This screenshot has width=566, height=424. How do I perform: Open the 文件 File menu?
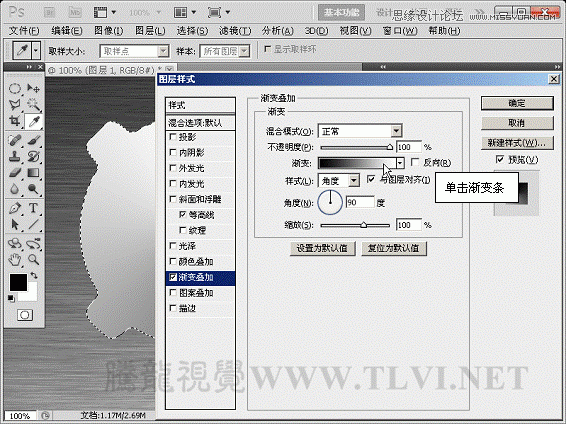tap(24, 31)
